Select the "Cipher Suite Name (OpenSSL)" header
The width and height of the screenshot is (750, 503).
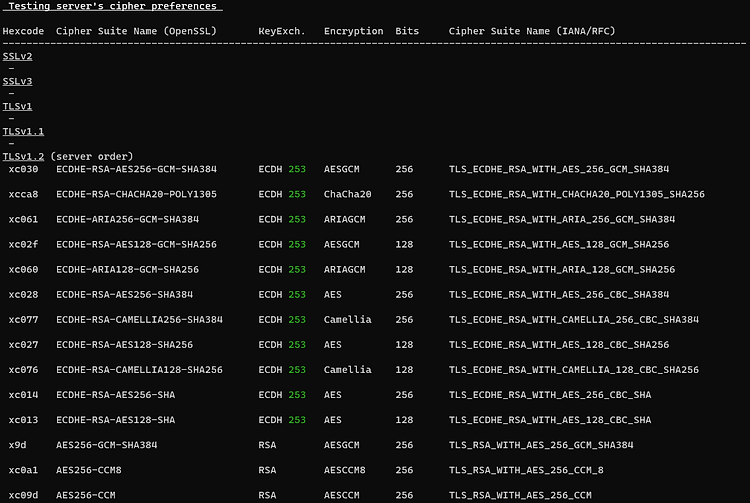(136, 31)
